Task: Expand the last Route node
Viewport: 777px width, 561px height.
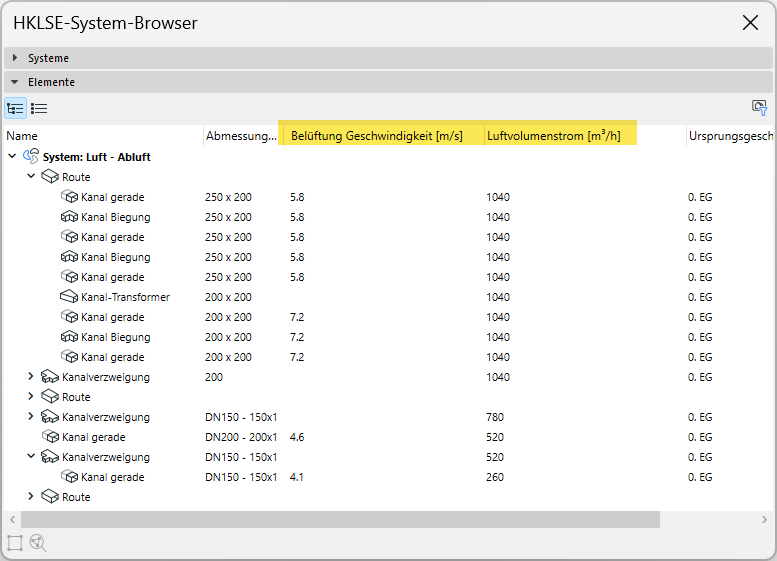Action: 31,496
